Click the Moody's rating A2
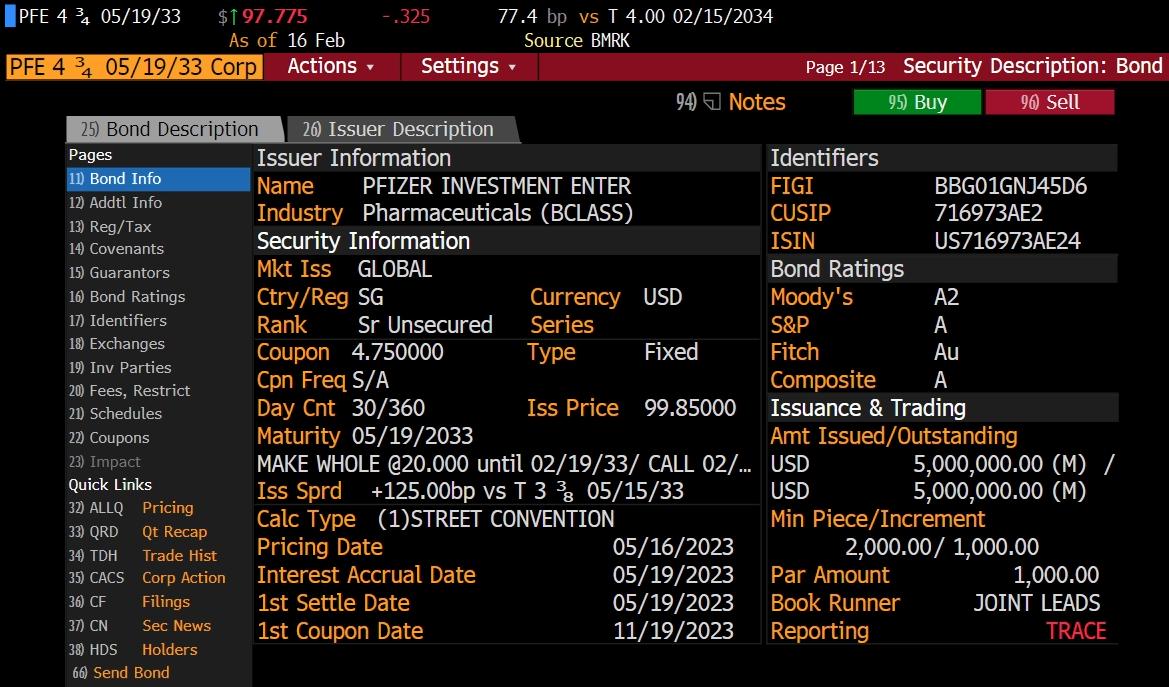 pos(946,297)
